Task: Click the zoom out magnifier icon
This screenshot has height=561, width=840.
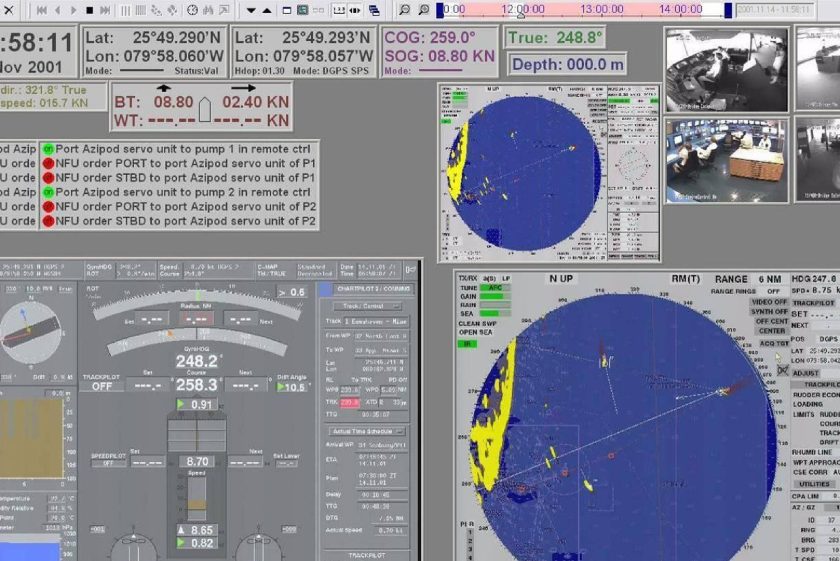Action: click(x=404, y=10)
